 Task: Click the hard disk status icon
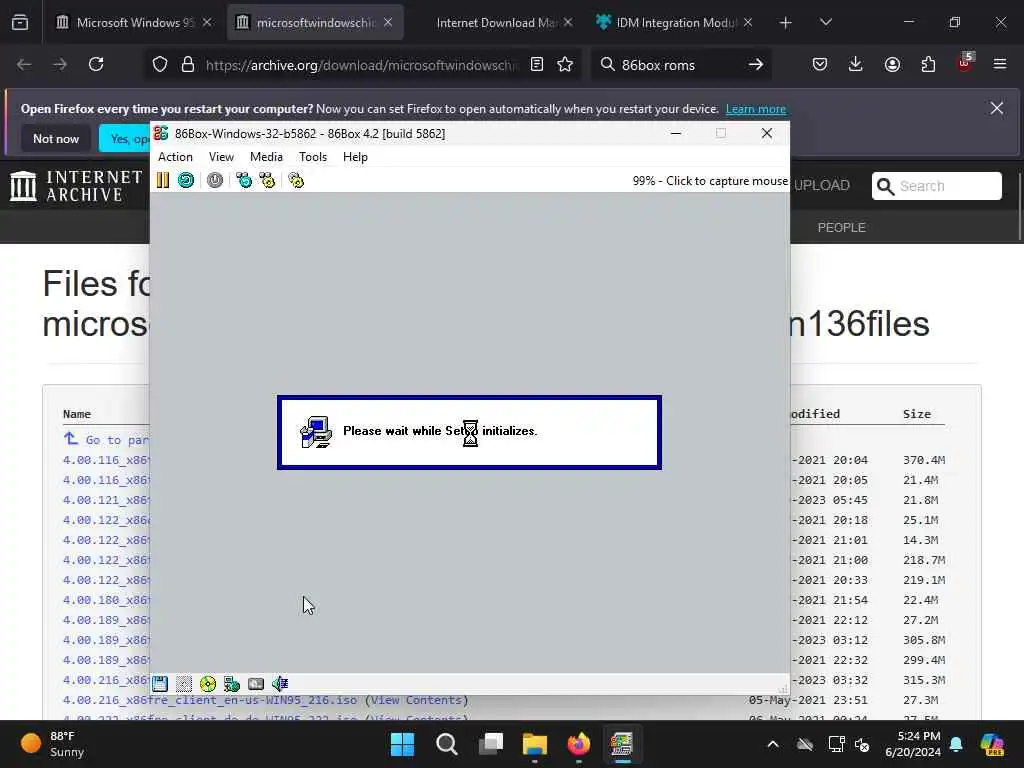pyautogui.click(x=256, y=684)
